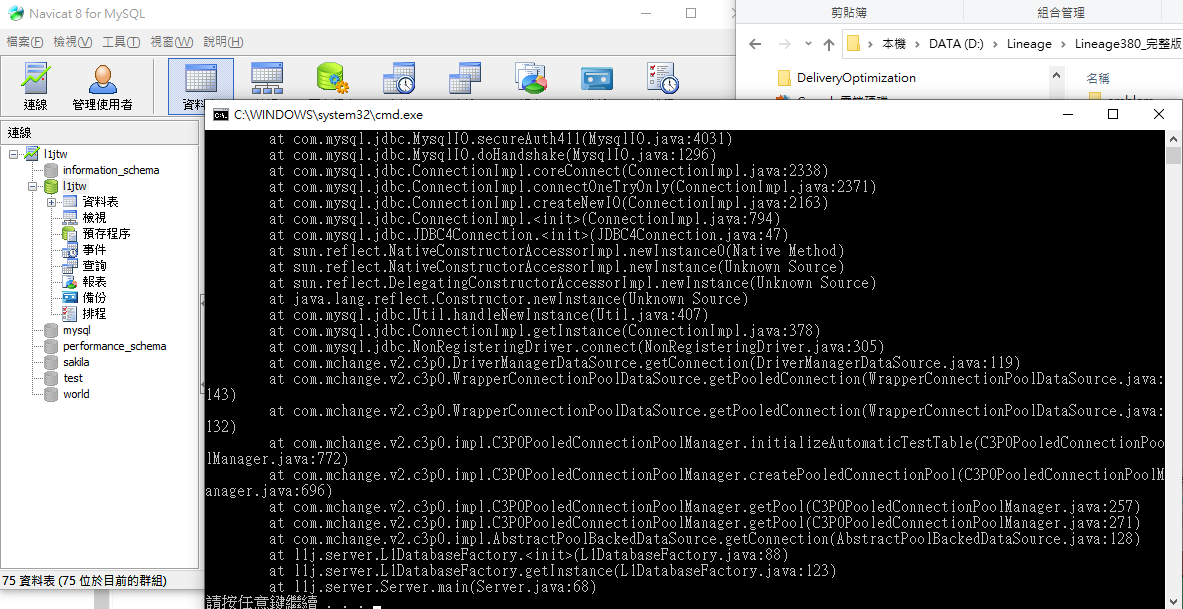This screenshot has width=1183, height=609.
Task: Select the sakila database
Action: [x=76, y=362]
